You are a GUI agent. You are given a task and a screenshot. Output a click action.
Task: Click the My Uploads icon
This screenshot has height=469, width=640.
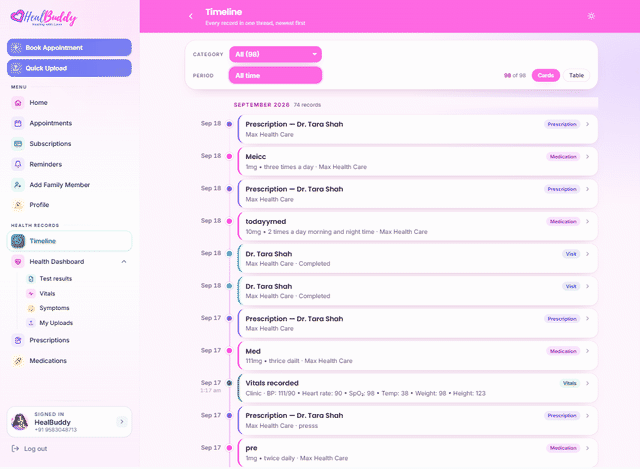[31, 323]
